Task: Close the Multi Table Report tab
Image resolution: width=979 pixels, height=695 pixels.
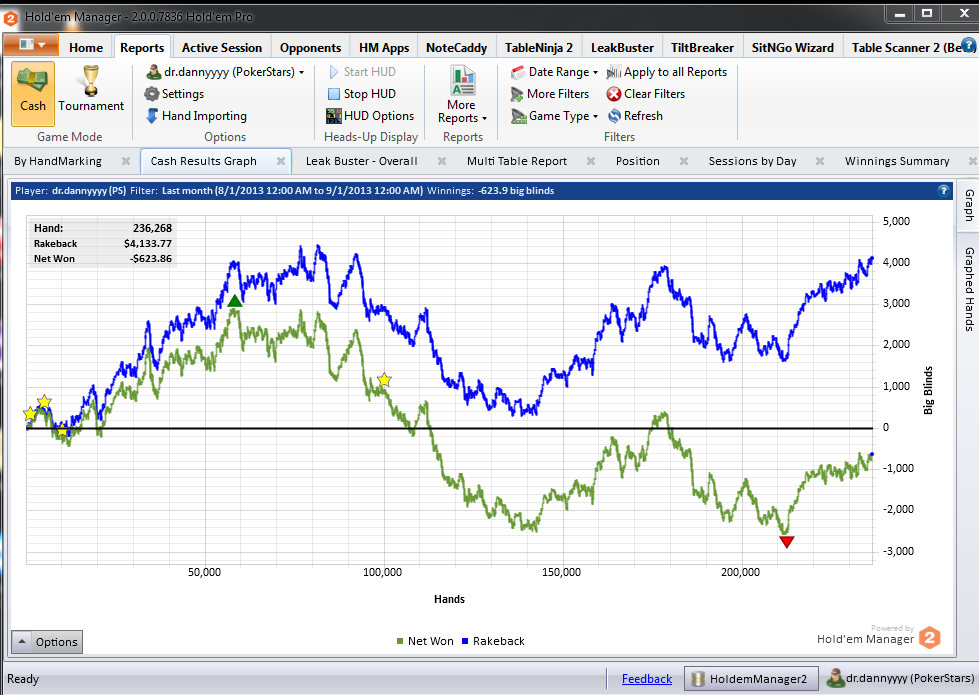Action: click(x=591, y=161)
